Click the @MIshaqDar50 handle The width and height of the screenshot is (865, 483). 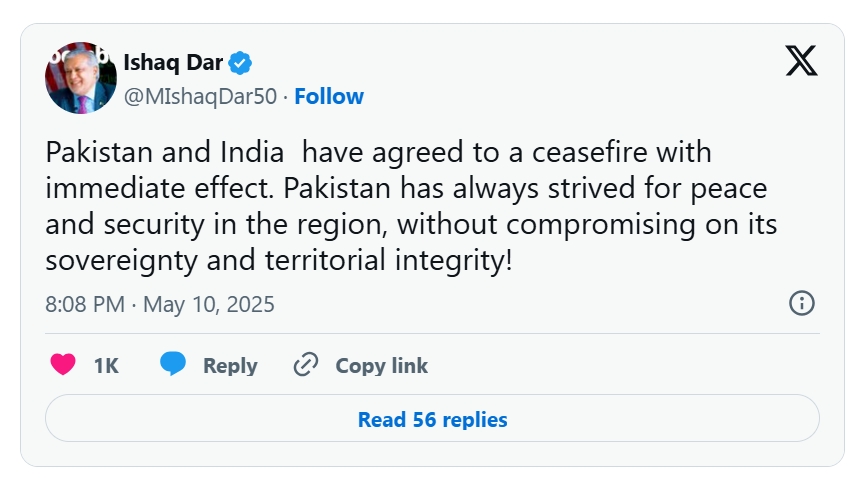tap(199, 97)
